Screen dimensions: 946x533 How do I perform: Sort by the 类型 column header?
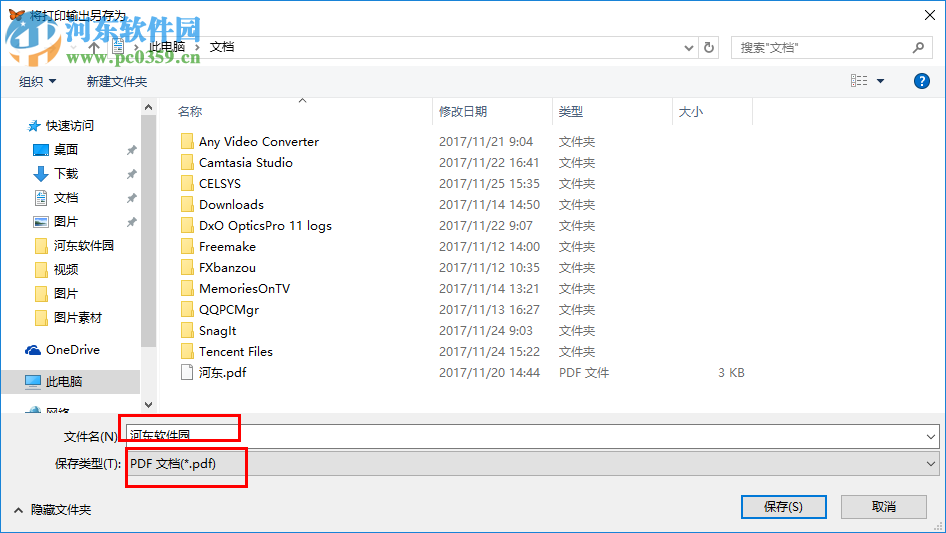tap(570, 111)
